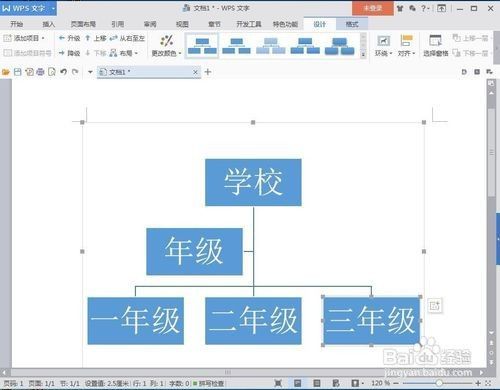500x390 pixels.
Task: Switch to outline view icon
Action: (x=317, y=384)
